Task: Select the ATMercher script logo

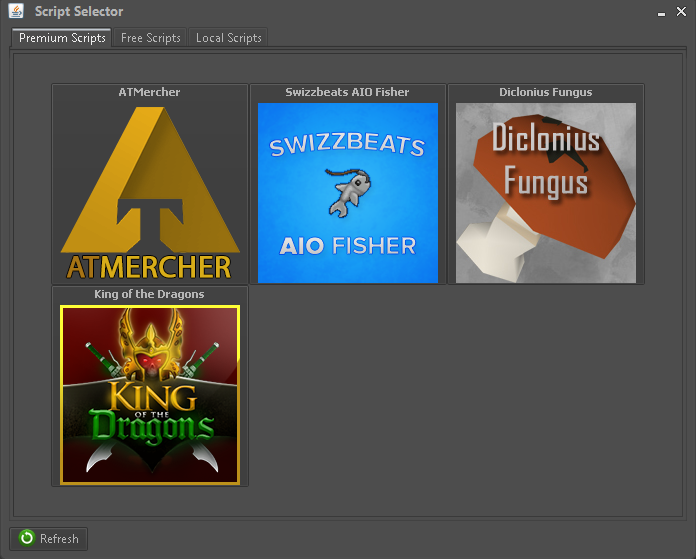Action: [x=150, y=193]
